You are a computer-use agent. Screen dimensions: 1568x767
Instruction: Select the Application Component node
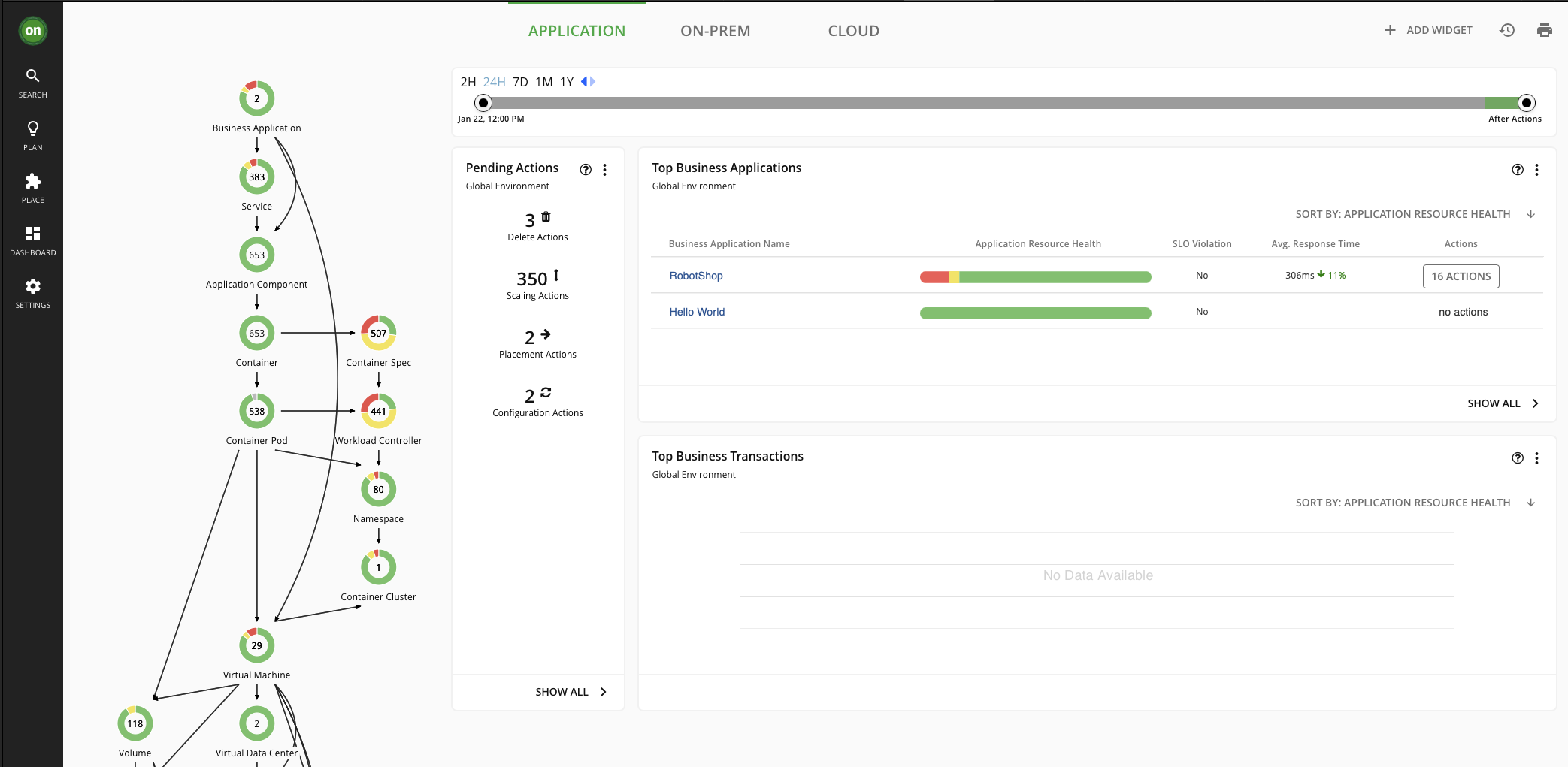(x=257, y=255)
